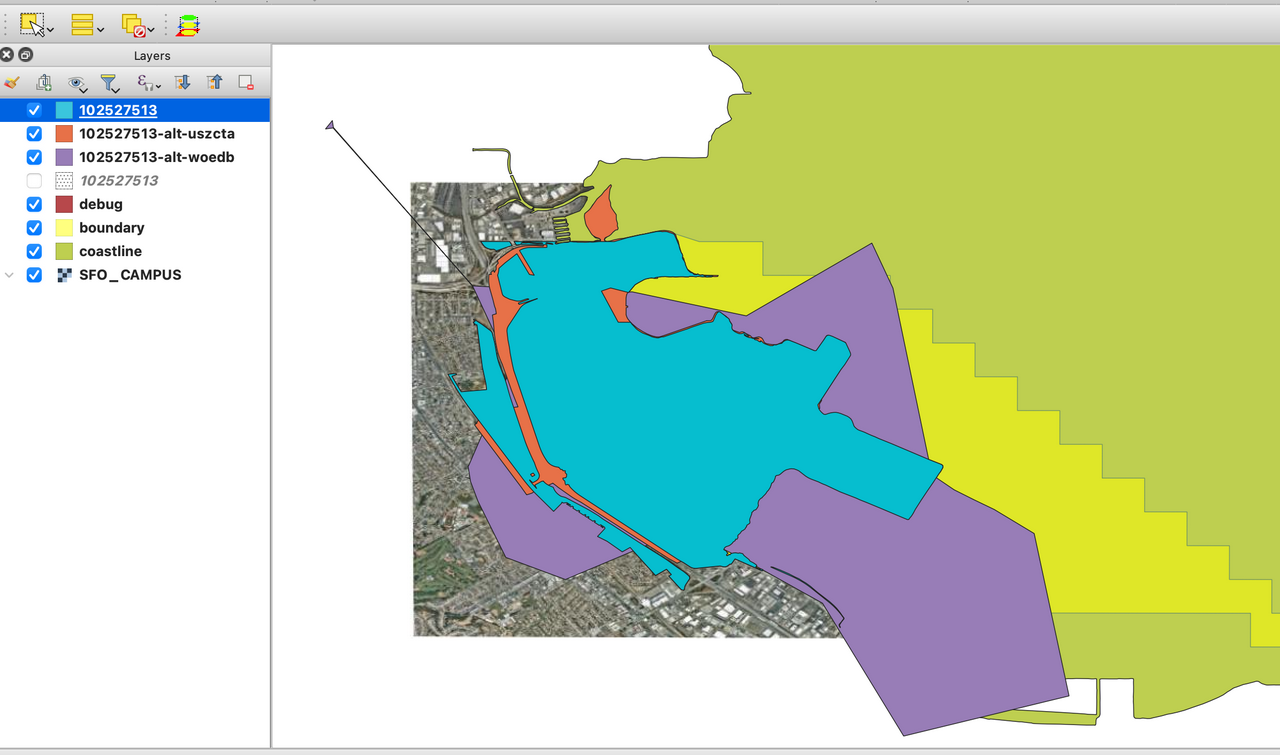Open Layer Styling panel with paintbrush icon
This screenshot has width=1280, height=755.
click(12, 83)
